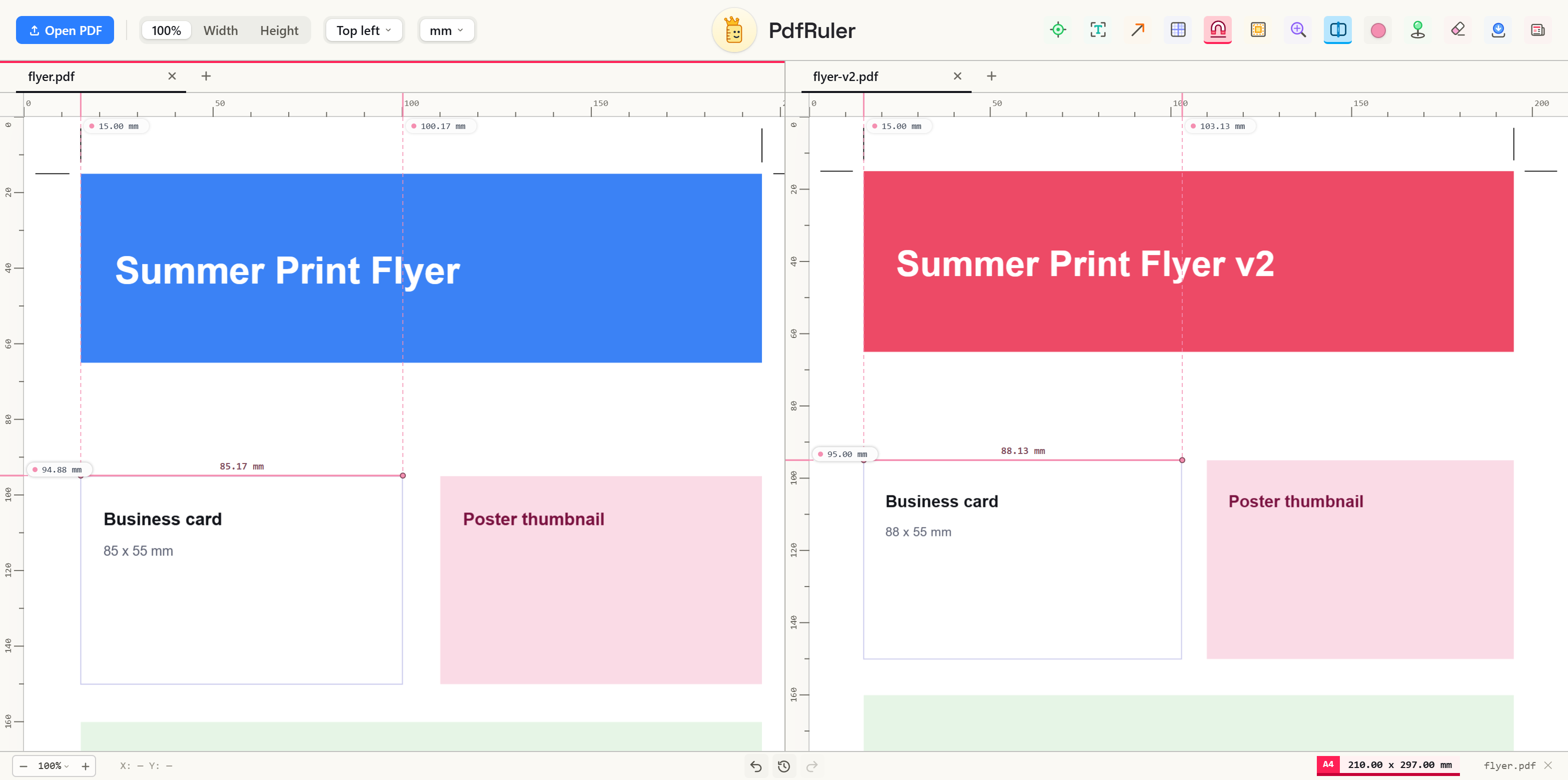
Task: Add a new tab in right pane
Action: coord(991,76)
